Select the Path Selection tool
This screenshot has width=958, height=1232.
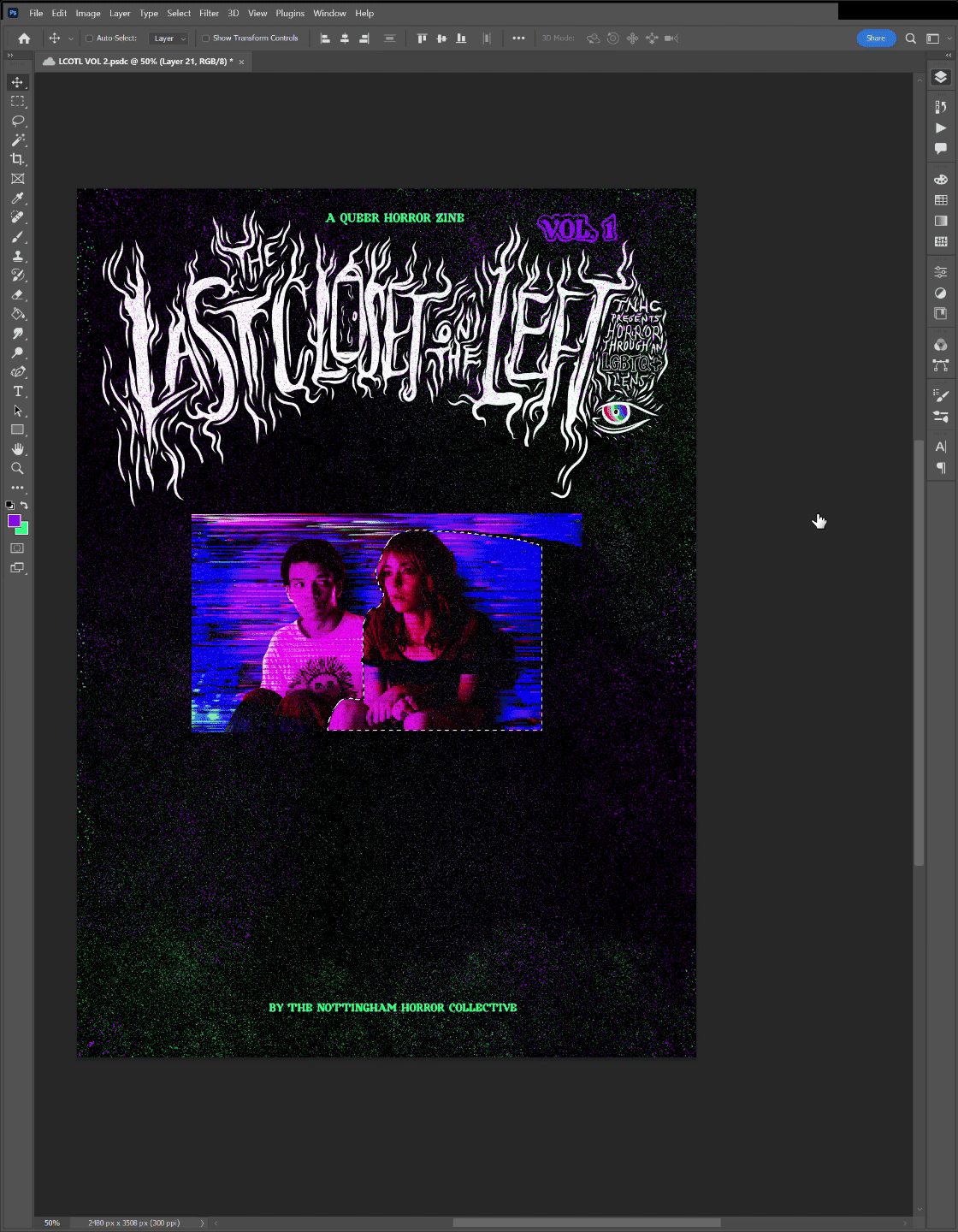pos(17,411)
